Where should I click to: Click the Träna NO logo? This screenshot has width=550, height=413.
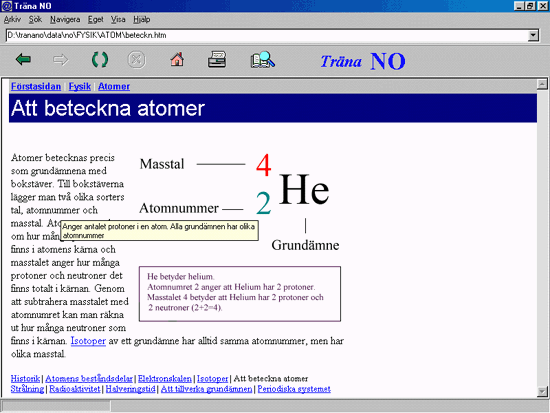click(363, 61)
